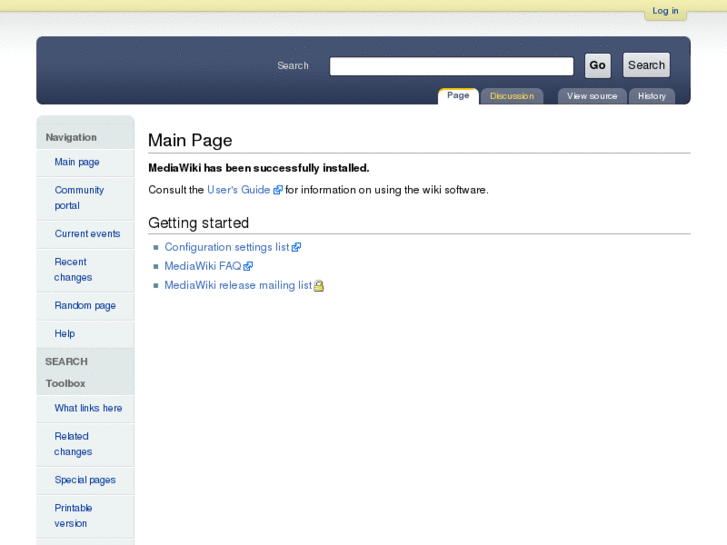Click external-link icon beside User's Guide
727x545 pixels.
278,190
